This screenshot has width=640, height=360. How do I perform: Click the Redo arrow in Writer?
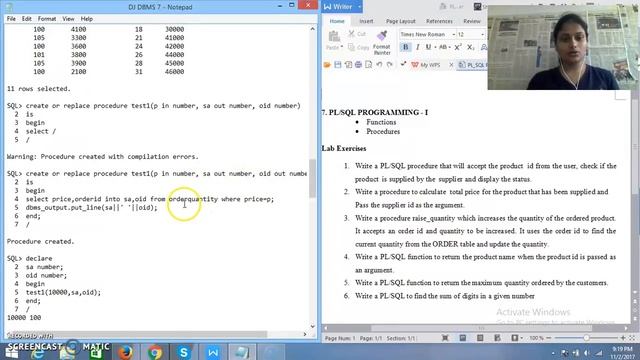coord(390,65)
